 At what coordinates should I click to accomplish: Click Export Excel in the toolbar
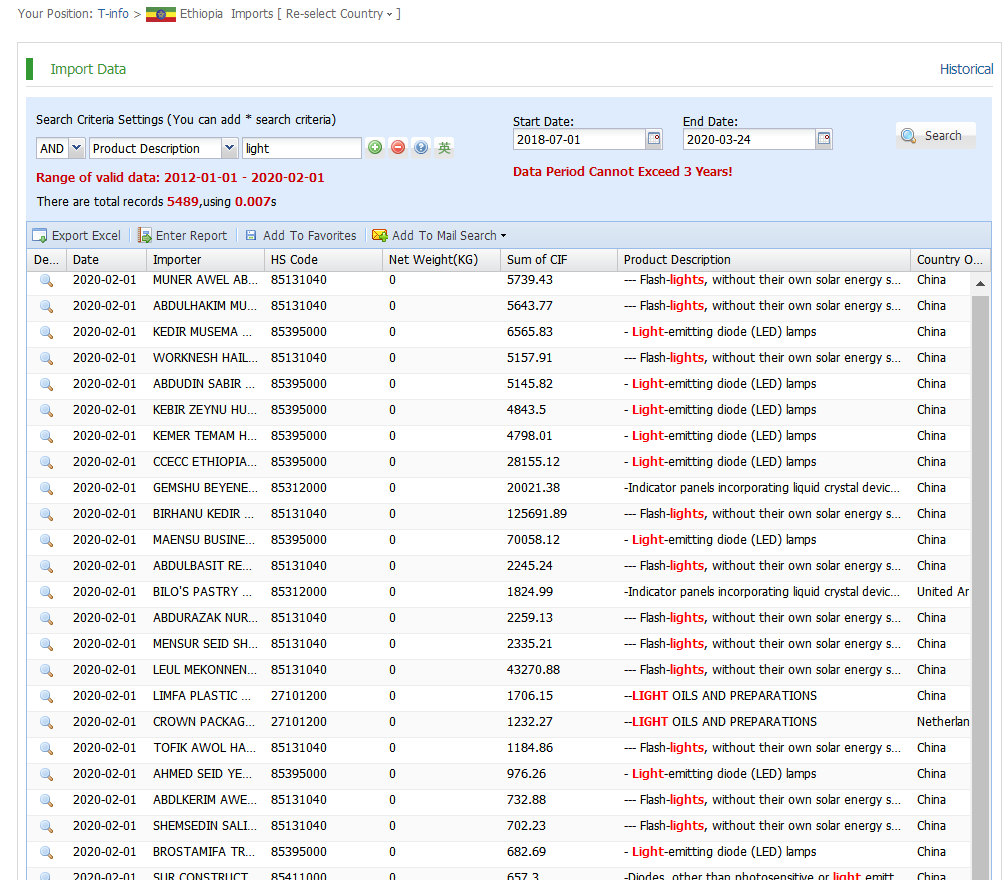tap(77, 236)
